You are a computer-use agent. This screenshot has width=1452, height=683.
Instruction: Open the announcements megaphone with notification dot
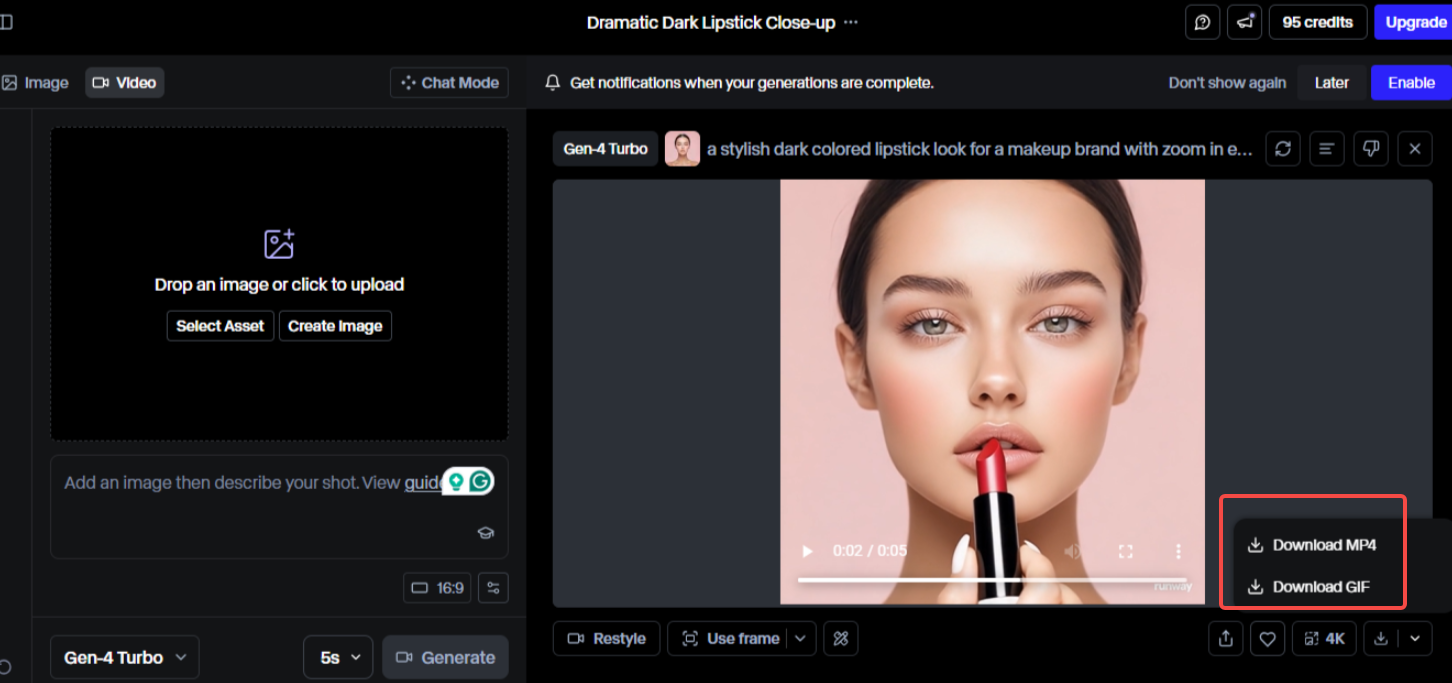click(1244, 22)
